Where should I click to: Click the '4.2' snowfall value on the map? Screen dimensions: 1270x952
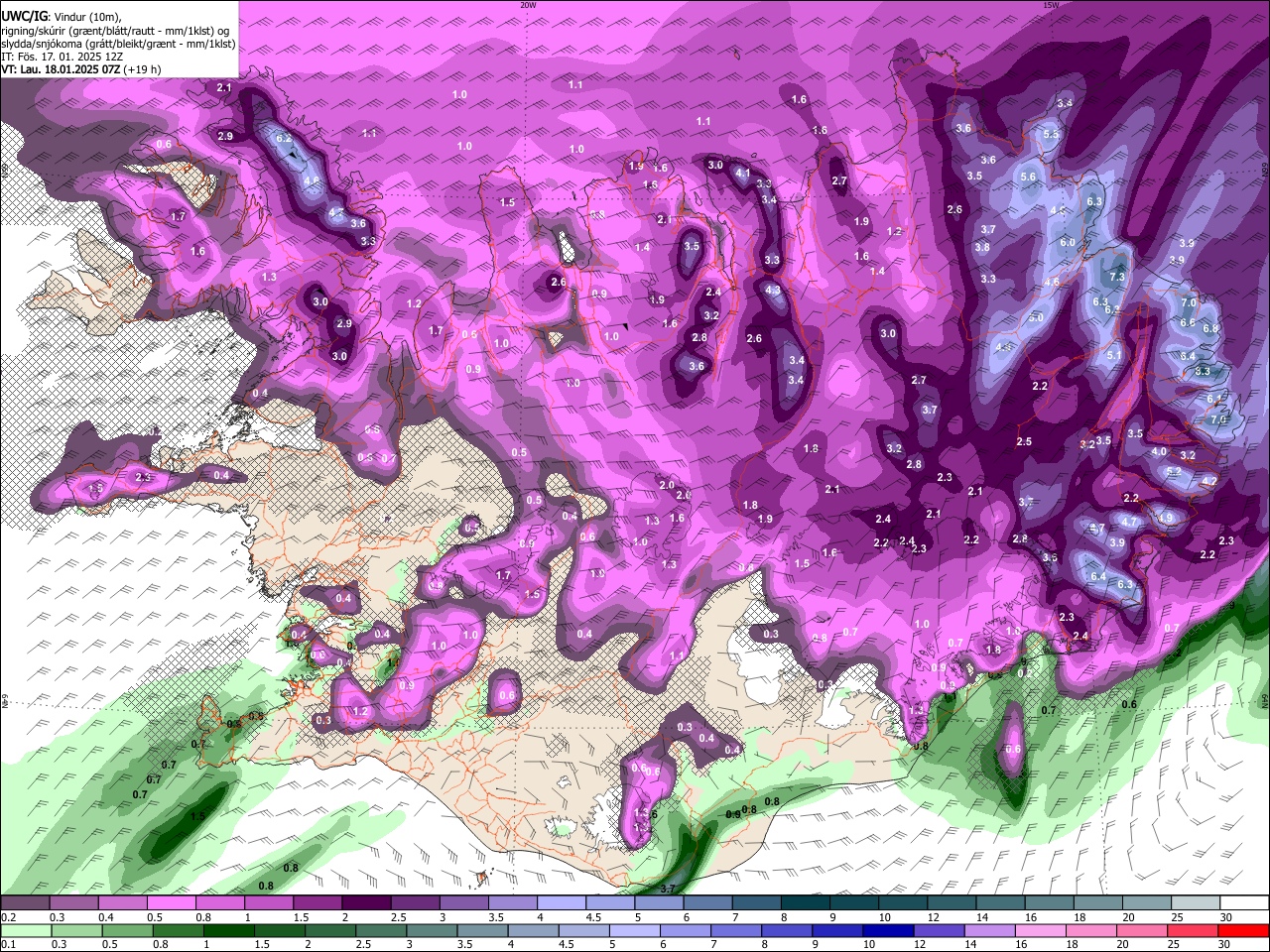tap(1209, 480)
